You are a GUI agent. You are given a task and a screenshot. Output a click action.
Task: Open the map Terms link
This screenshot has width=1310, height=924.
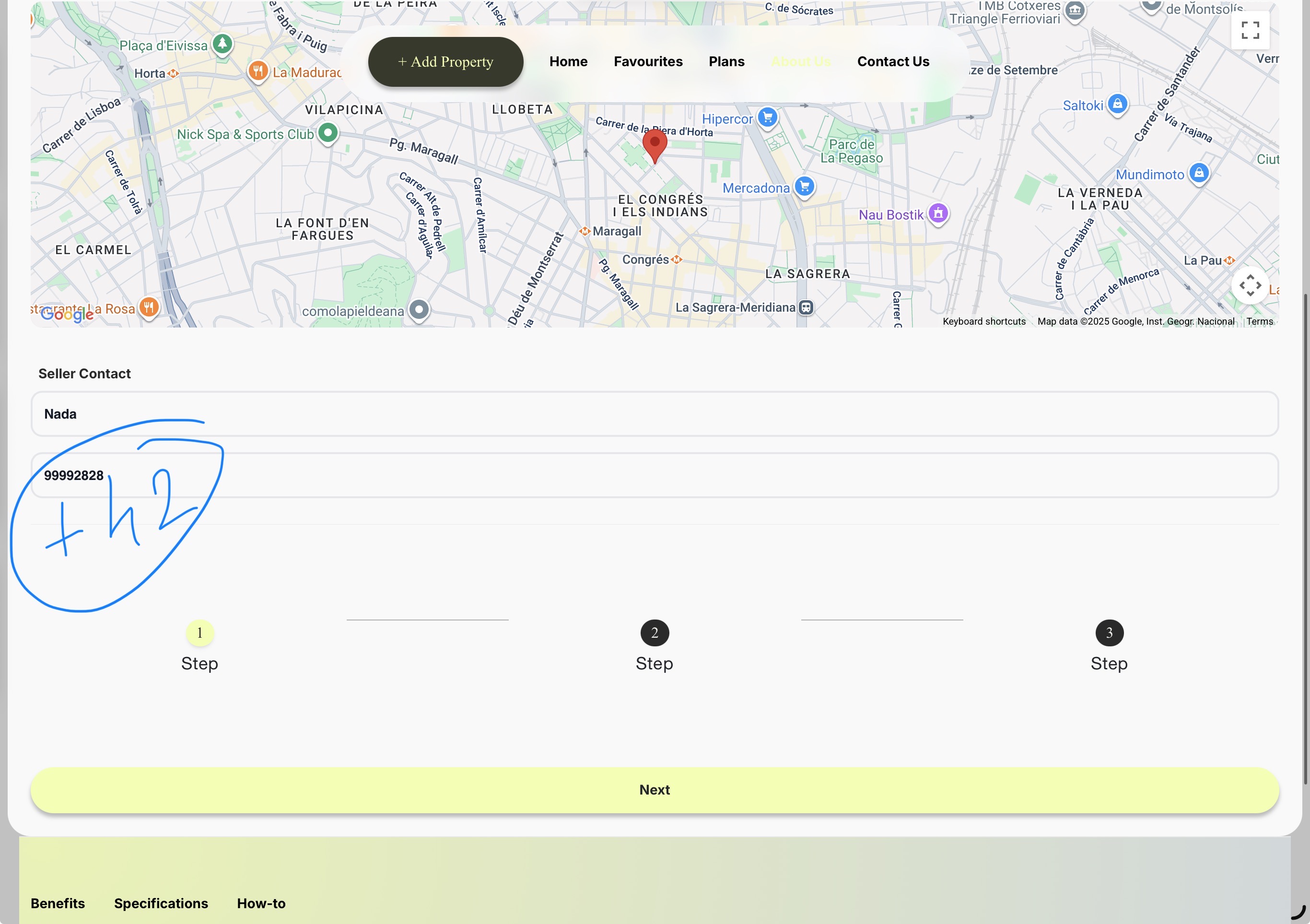point(1259,321)
